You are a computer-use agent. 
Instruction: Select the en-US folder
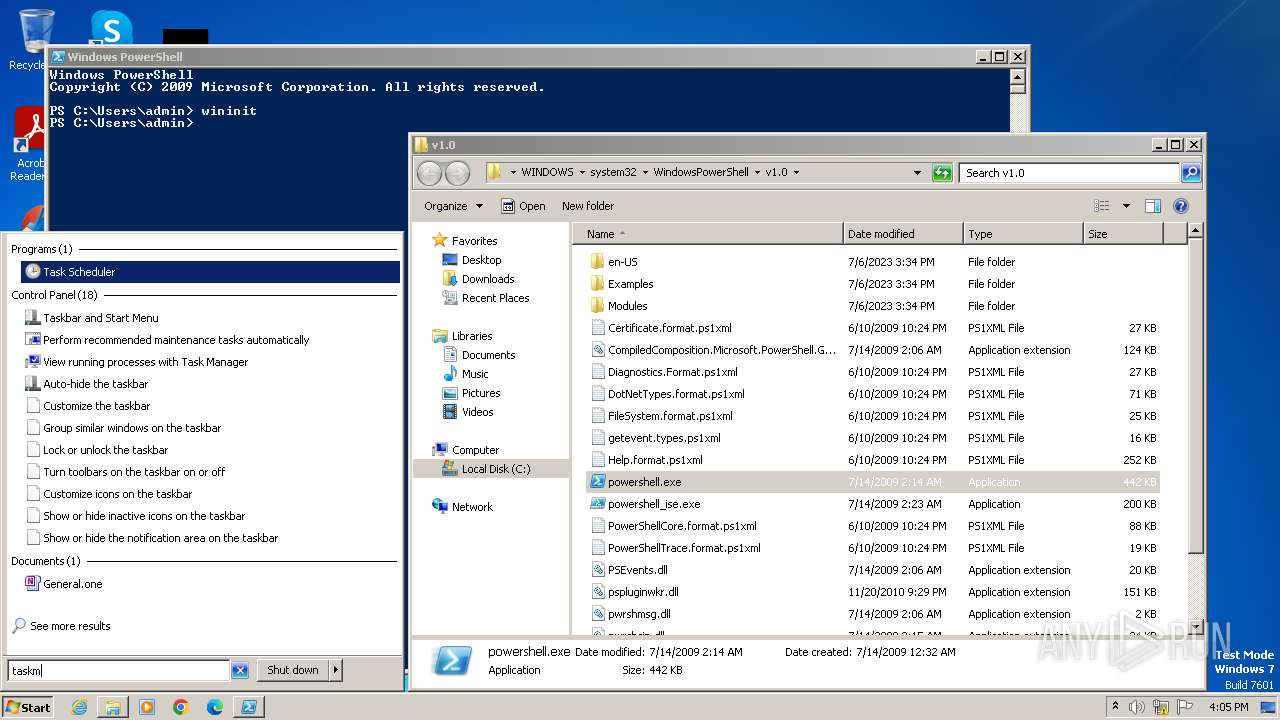click(x=622, y=262)
